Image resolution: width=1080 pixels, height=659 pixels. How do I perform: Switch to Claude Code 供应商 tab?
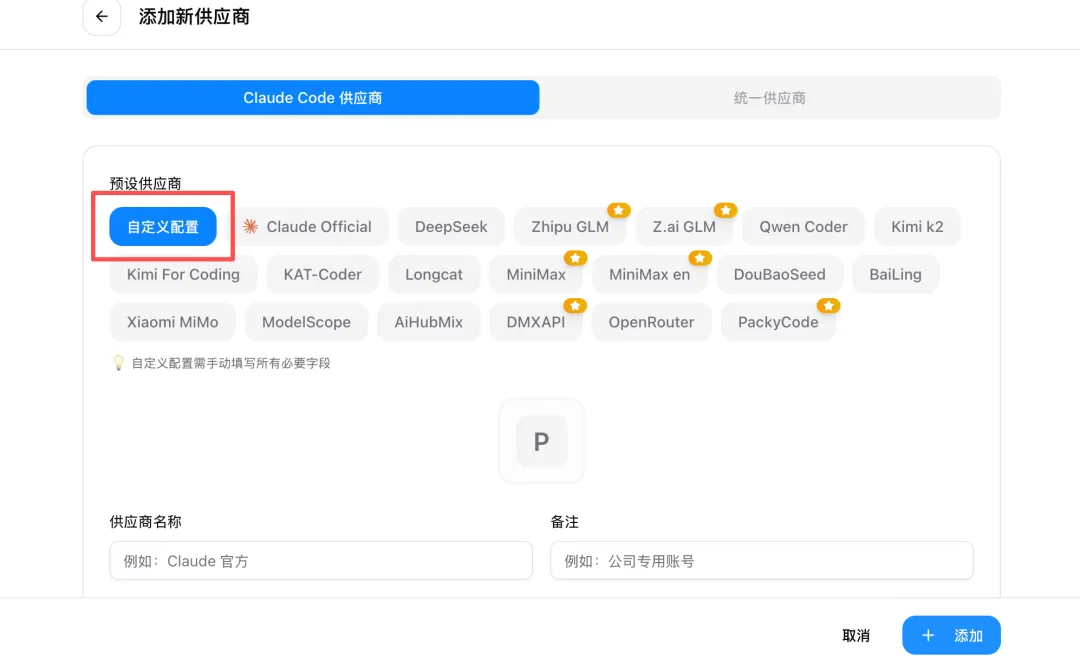[x=313, y=98]
